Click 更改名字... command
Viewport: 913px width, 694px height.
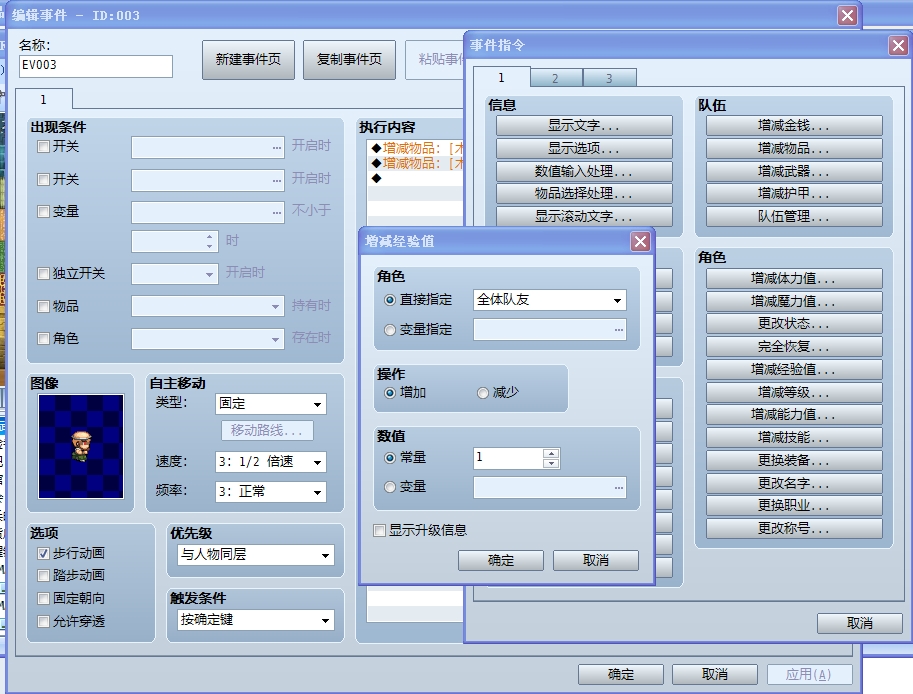(x=794, y=483)
